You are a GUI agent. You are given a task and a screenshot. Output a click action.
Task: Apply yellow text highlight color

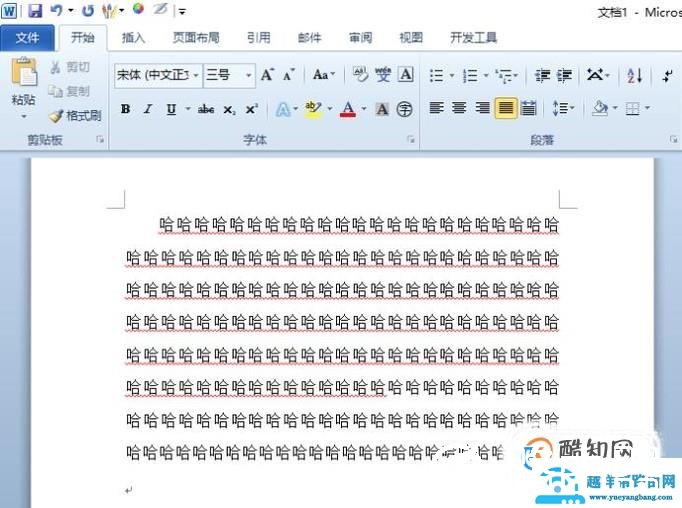click(313, 109)
